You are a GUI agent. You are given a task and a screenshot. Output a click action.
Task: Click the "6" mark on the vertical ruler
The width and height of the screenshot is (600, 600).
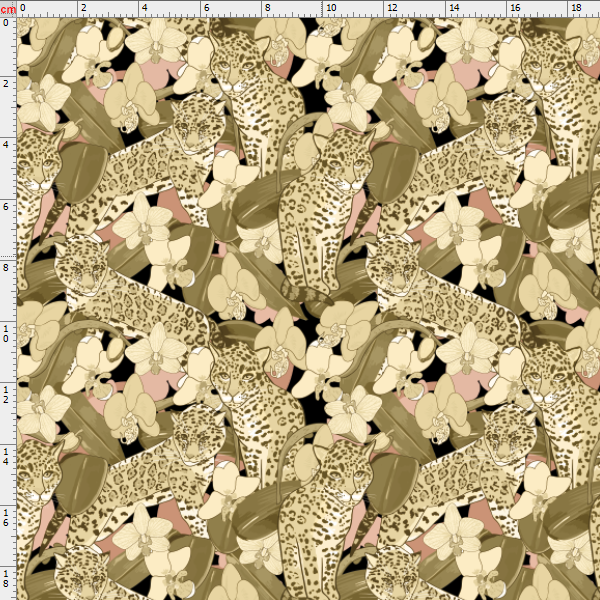(5, 207)
